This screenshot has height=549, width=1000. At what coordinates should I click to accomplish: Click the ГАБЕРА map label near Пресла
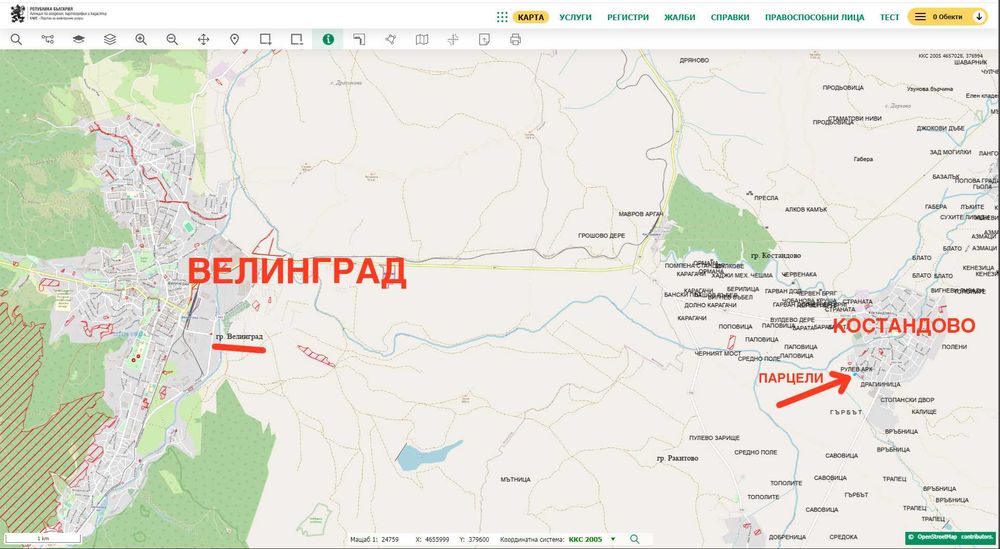(863, 159)
